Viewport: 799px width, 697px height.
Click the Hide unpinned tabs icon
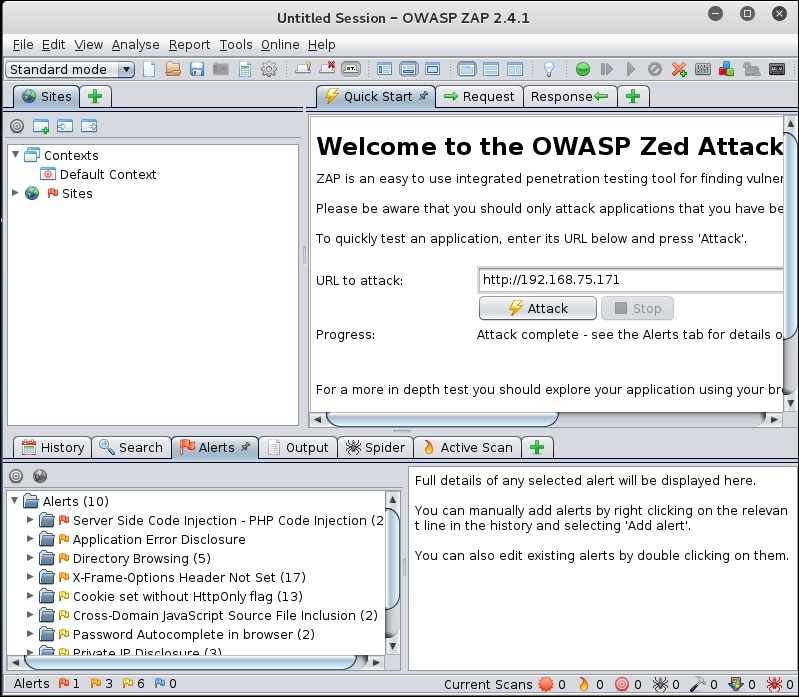[x=327, y=68]
